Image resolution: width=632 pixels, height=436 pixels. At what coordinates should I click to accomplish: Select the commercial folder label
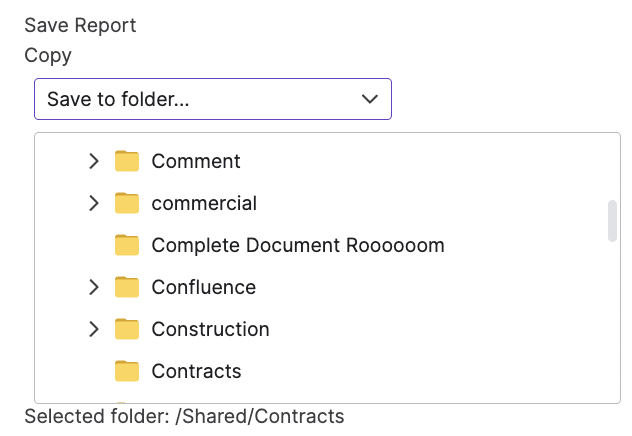(x=204, y=203)
